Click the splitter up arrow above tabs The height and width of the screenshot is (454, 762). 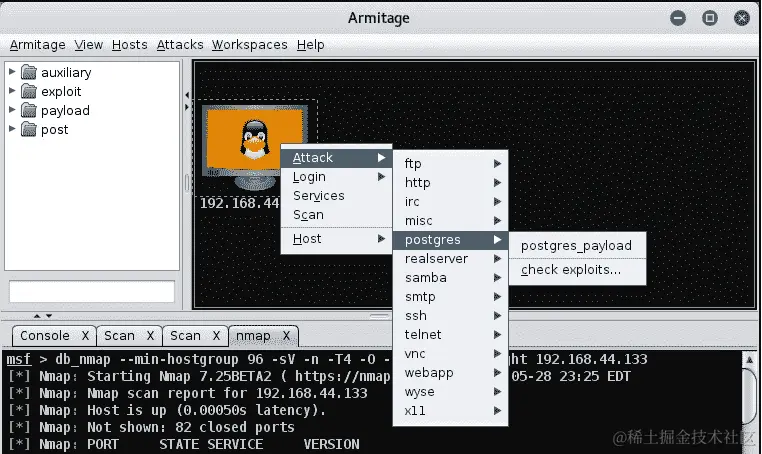[x=37, y=315]
